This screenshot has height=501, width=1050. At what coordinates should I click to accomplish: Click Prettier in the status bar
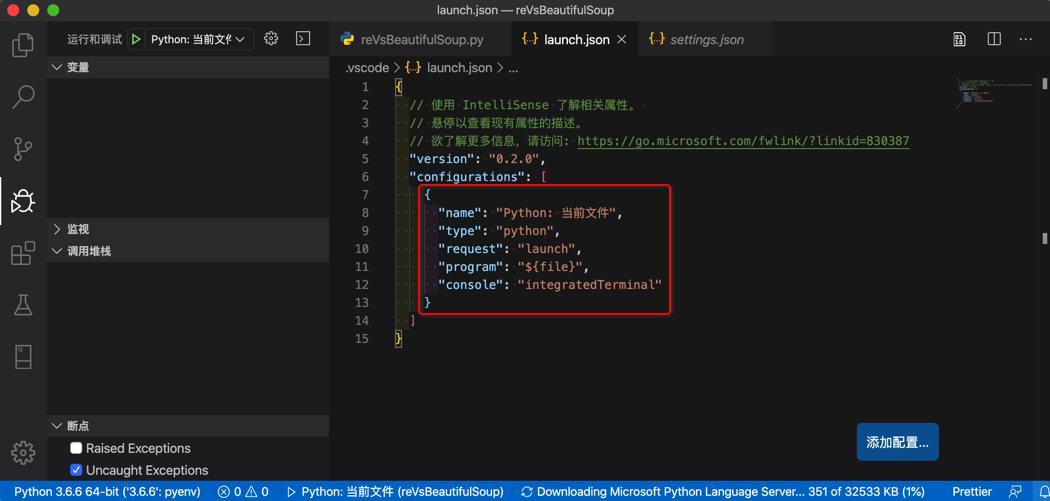point(972,492)
